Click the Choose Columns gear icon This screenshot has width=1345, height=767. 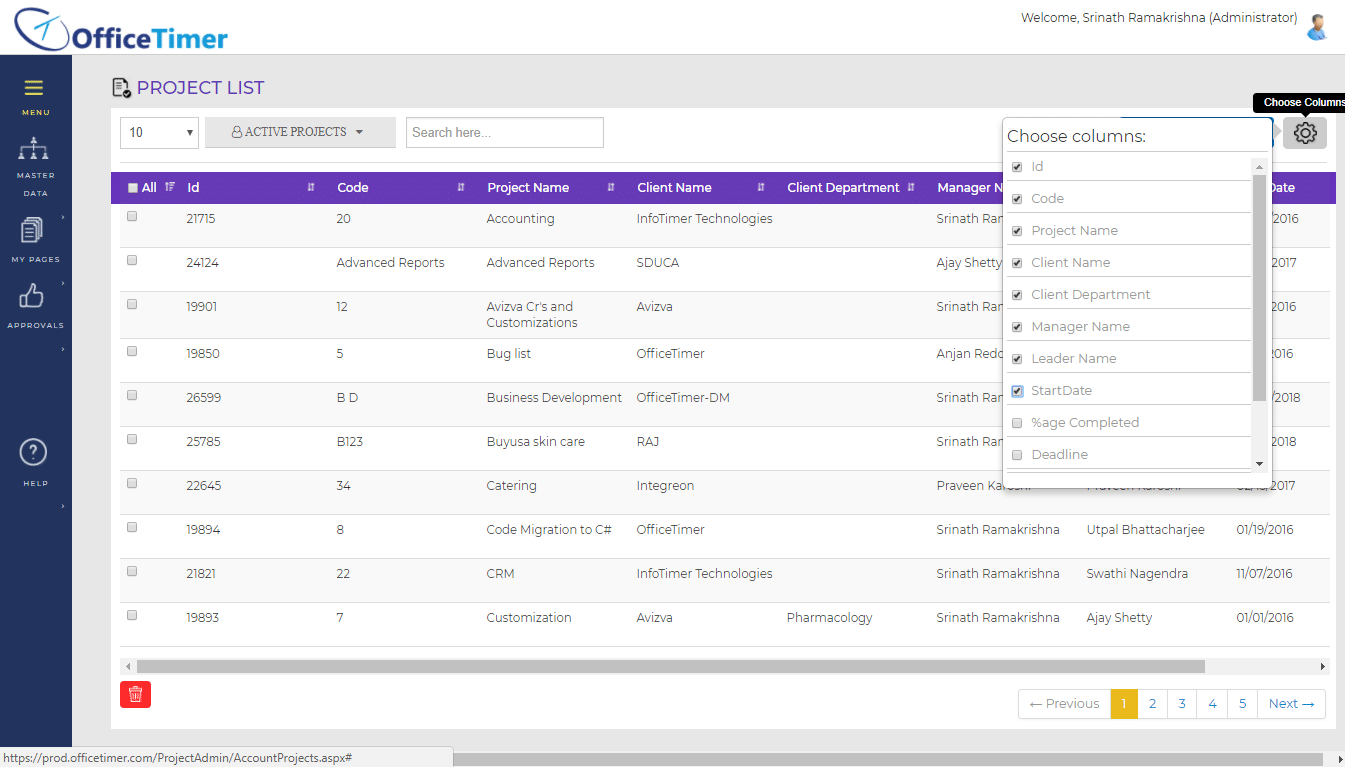(1305, 133)
